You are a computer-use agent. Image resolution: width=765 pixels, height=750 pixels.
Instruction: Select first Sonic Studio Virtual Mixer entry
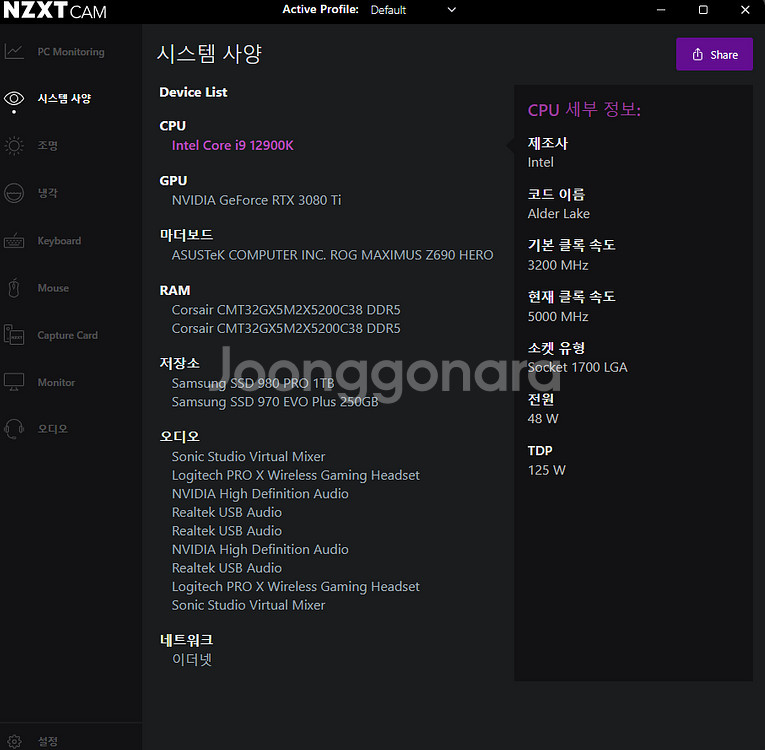coord(248,457)
